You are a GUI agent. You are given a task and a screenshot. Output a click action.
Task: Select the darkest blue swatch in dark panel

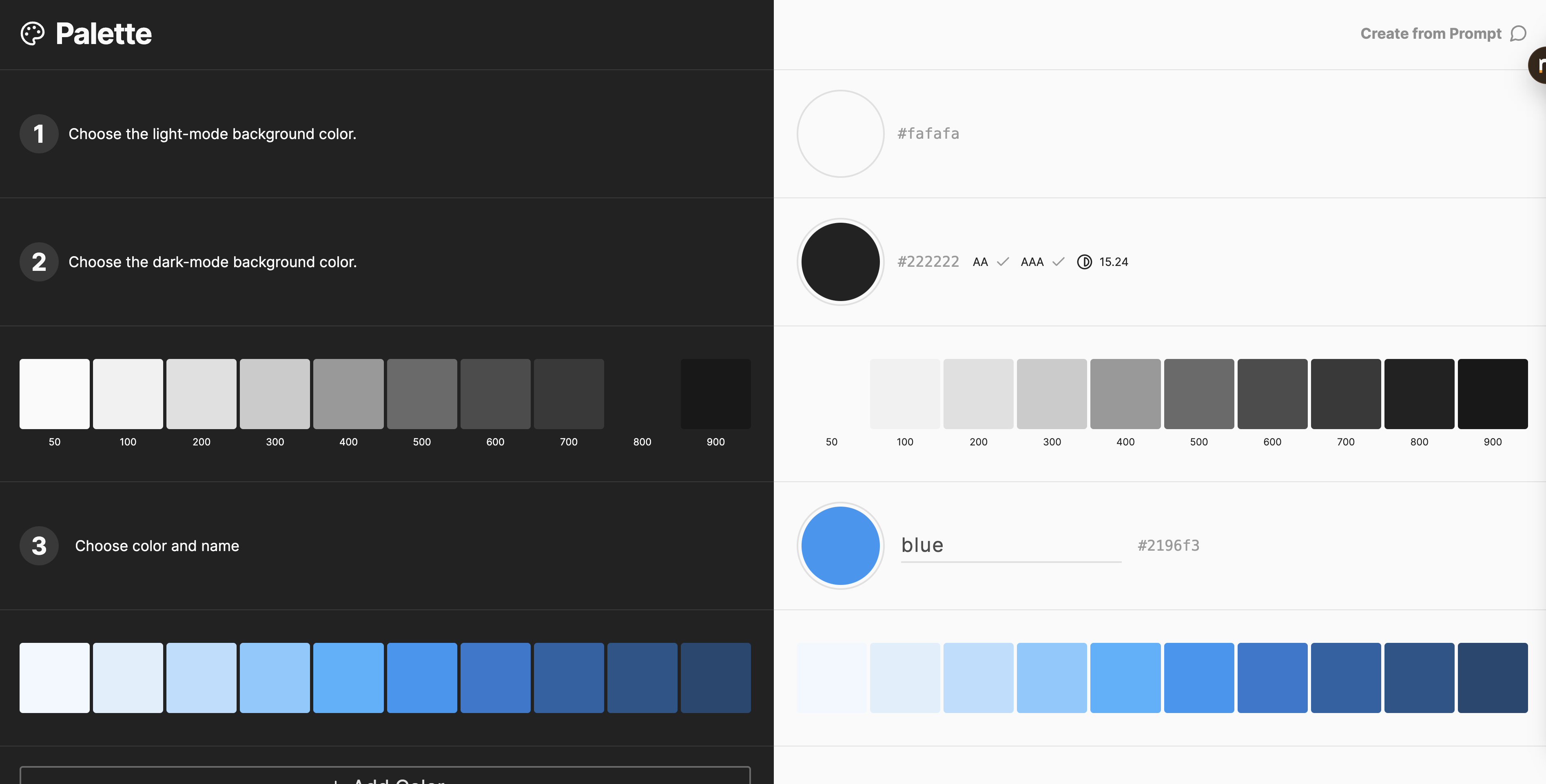click(x=715, y=678)
